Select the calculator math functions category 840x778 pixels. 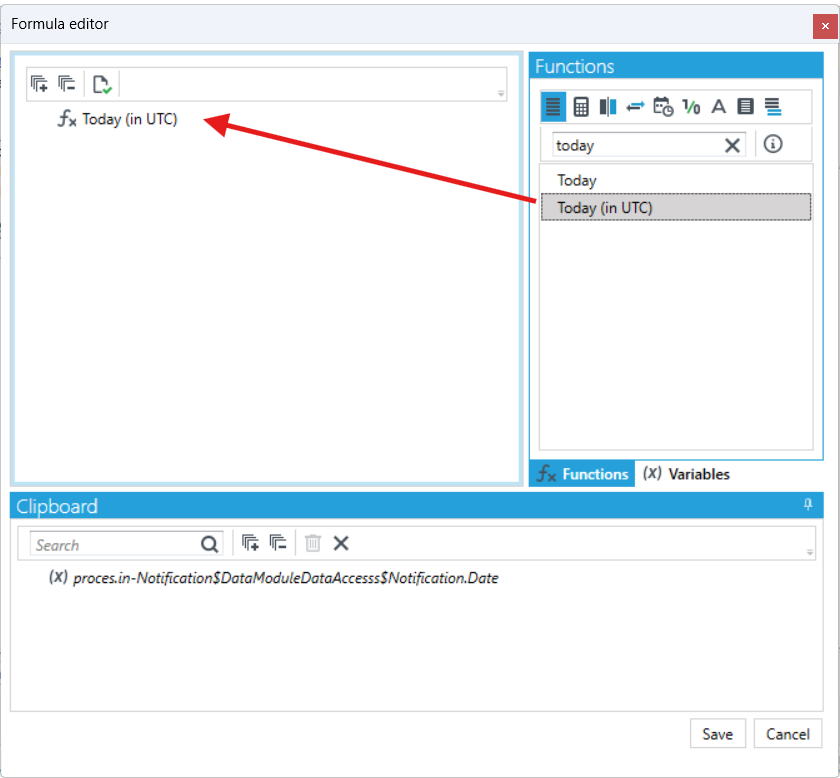point(581,107)
